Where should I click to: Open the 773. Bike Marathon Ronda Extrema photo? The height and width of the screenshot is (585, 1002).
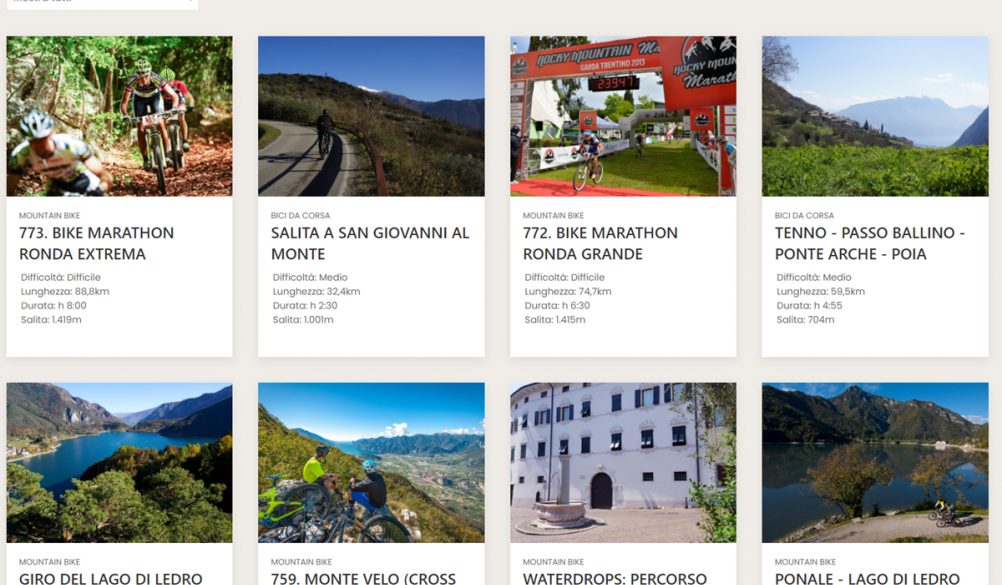pos(119,116)
